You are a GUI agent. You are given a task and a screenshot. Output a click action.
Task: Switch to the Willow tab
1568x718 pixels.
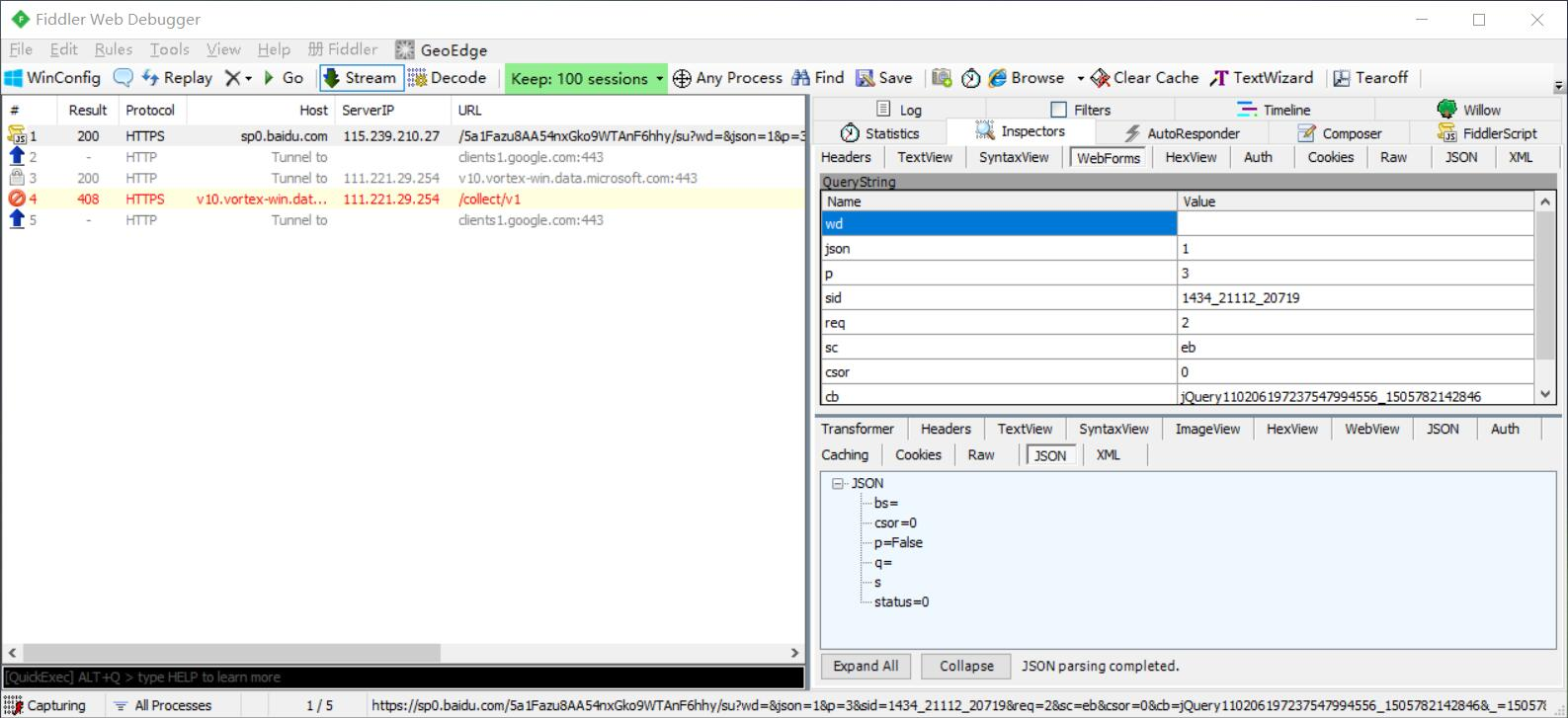tap(1469, 110)
